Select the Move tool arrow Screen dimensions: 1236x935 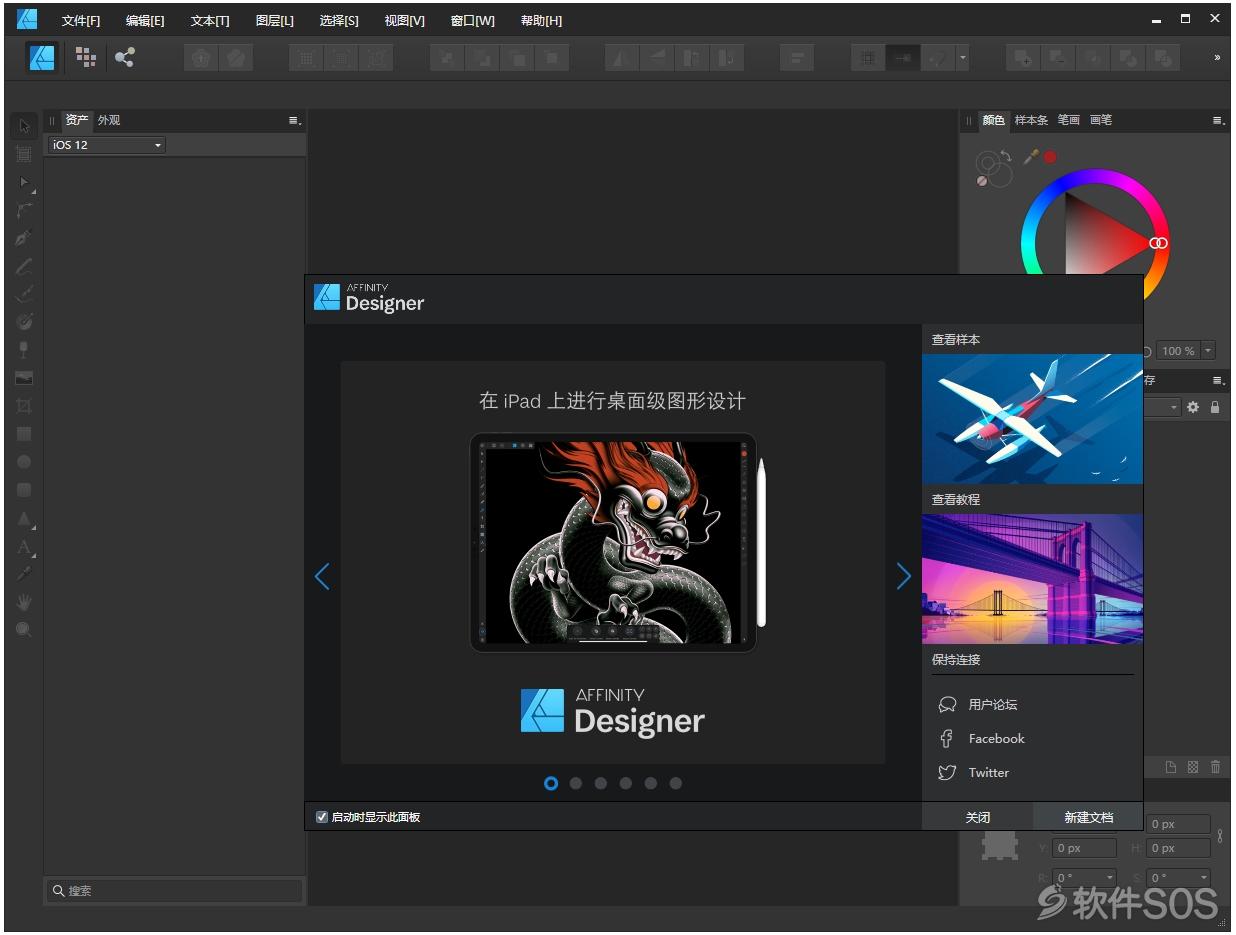click(x=24, y=126)
